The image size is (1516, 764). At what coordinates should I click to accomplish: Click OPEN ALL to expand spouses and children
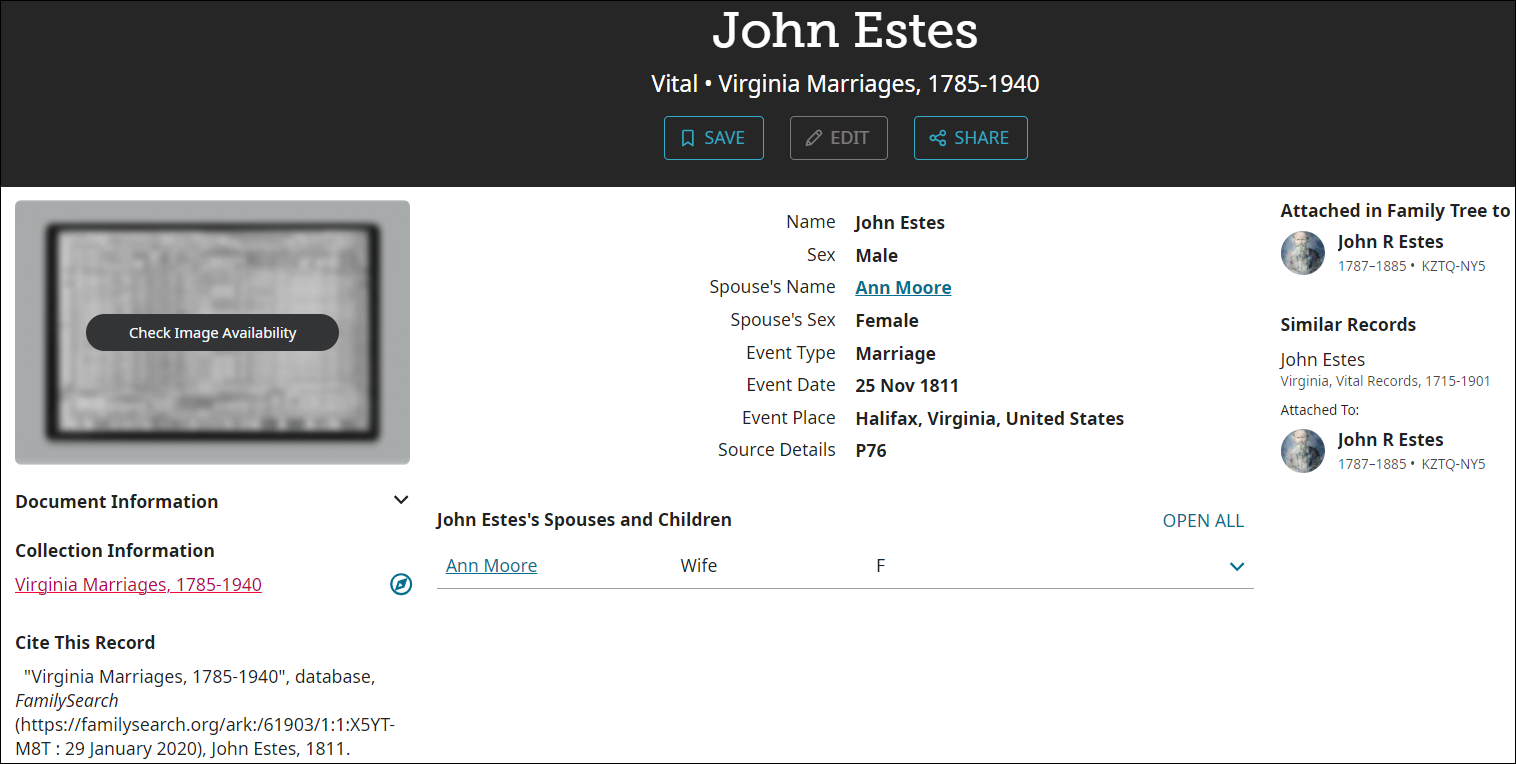coord(1203,520)
